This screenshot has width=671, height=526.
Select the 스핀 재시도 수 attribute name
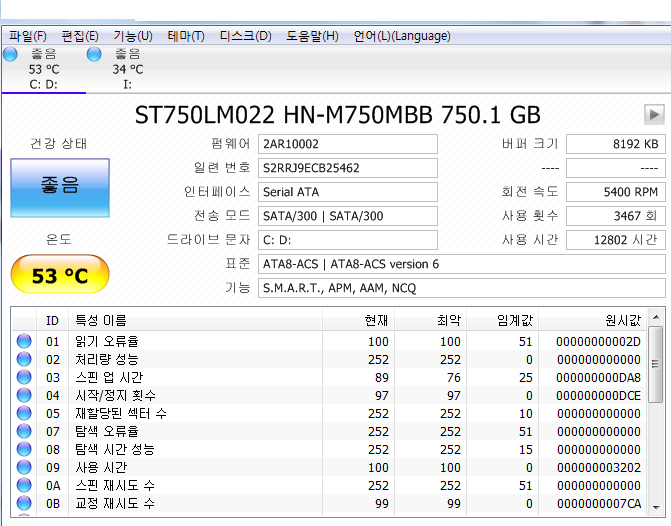(x=115, y=485)
